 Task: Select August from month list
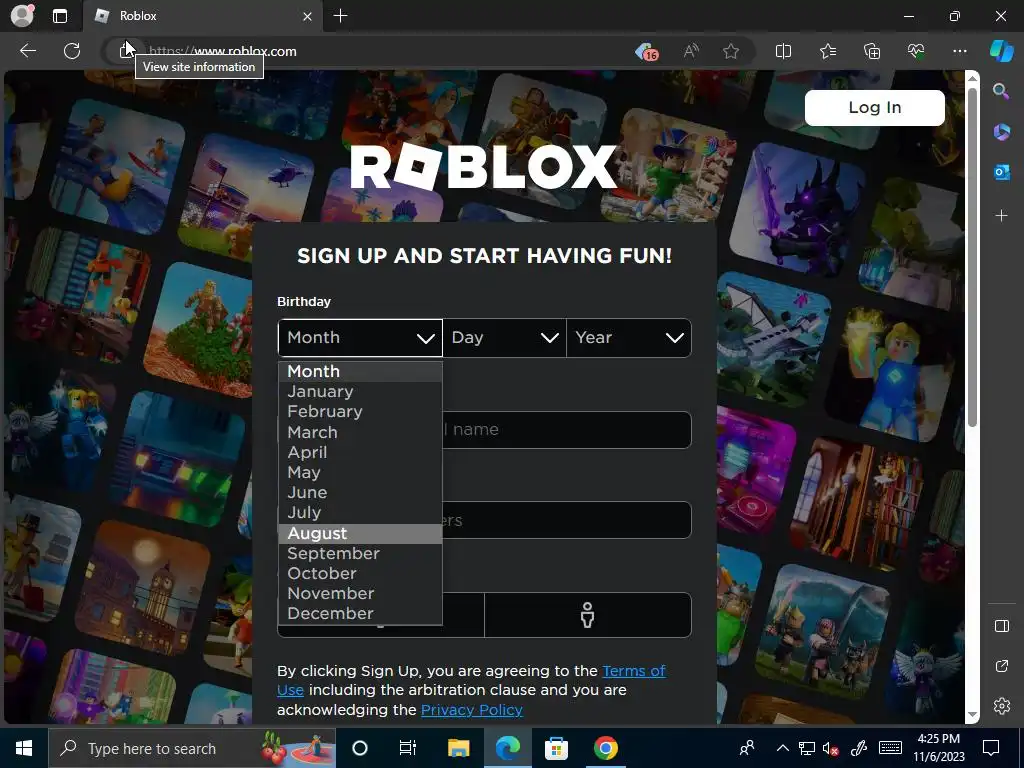[360, 534]
